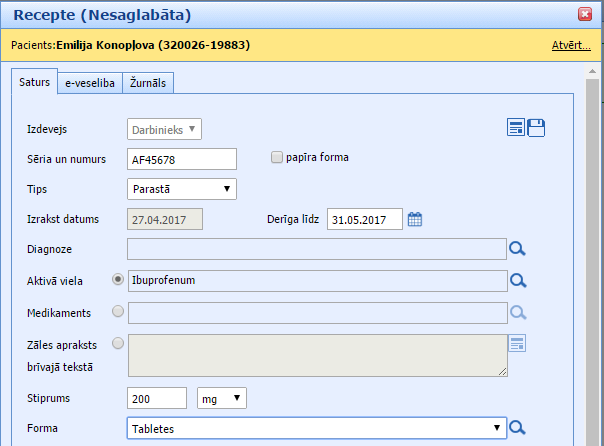Select the Medikaments radio button

click(x=119, y=312)
